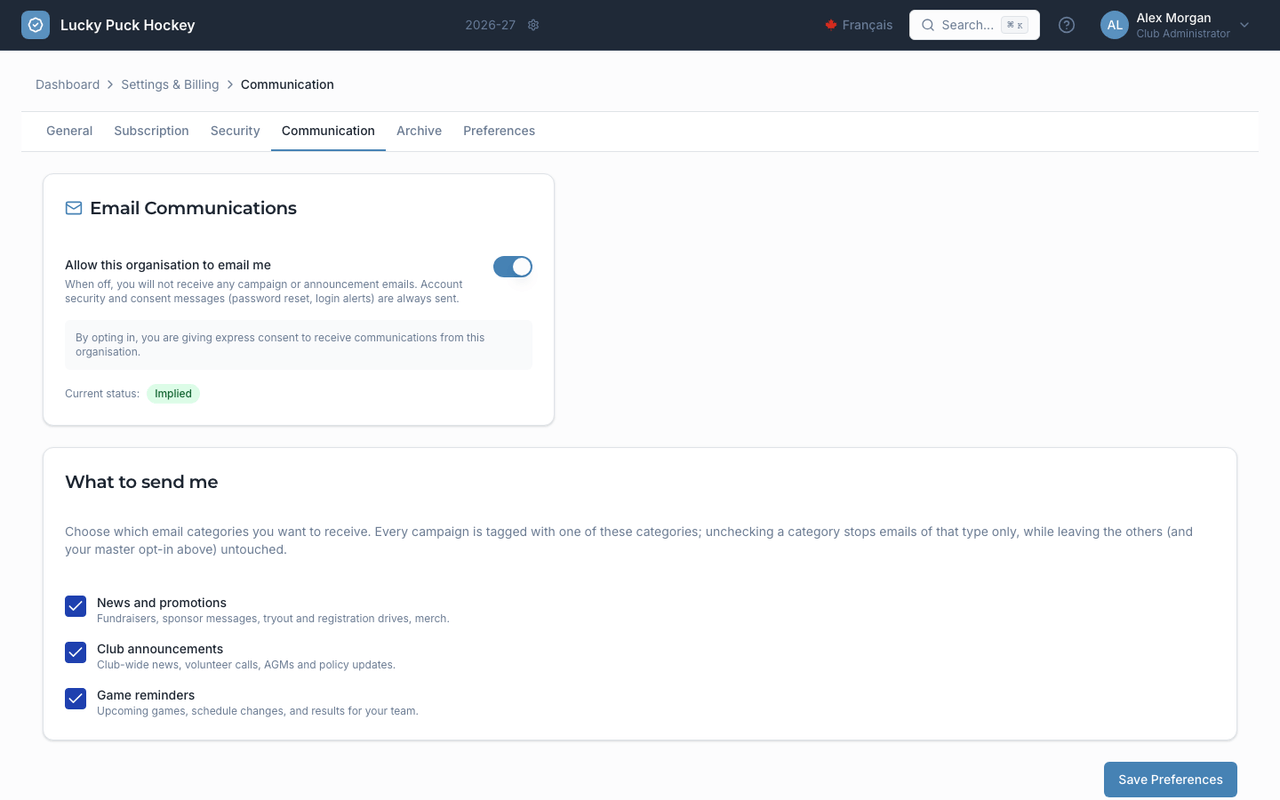This screenshot has height=800, width=1280.
Task: Switch to the Preferences tab
Action: point(499,131)
